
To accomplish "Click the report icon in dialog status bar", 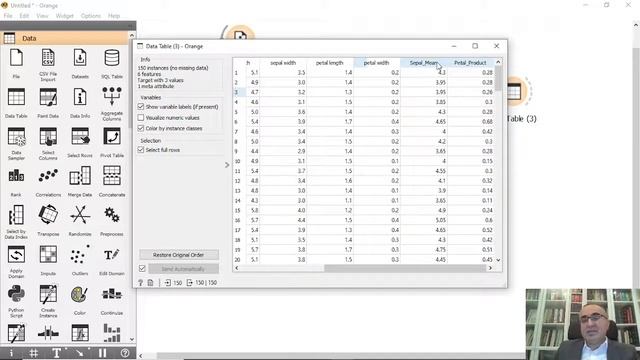I will pyautogui.click(x=151, y=282).
